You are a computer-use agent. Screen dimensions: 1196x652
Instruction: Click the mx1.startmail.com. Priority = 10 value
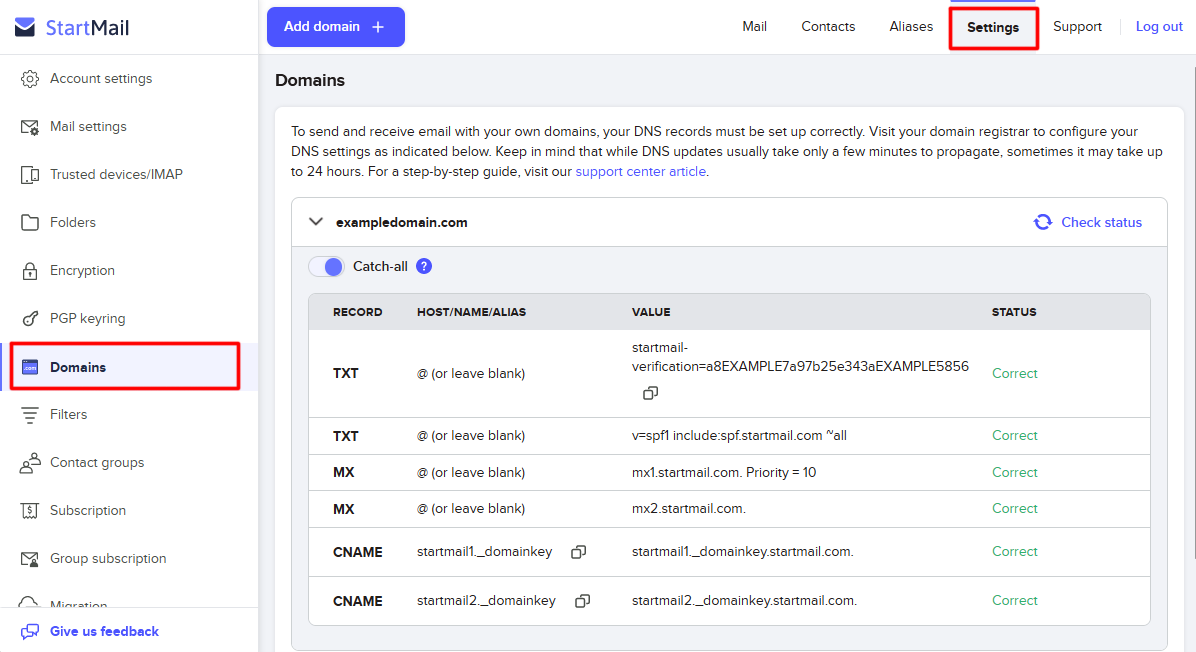[724, 473]
